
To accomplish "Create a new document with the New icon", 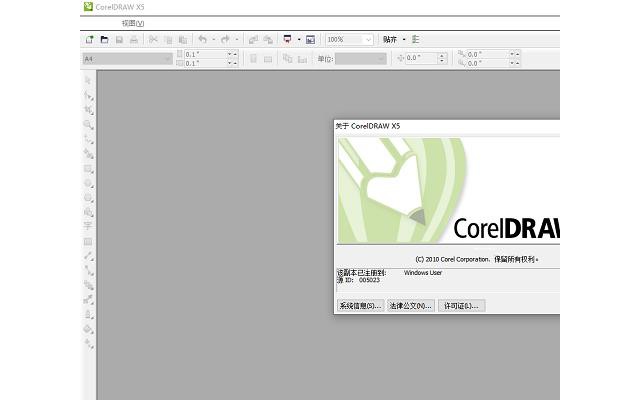I will [x=89, y=40].
